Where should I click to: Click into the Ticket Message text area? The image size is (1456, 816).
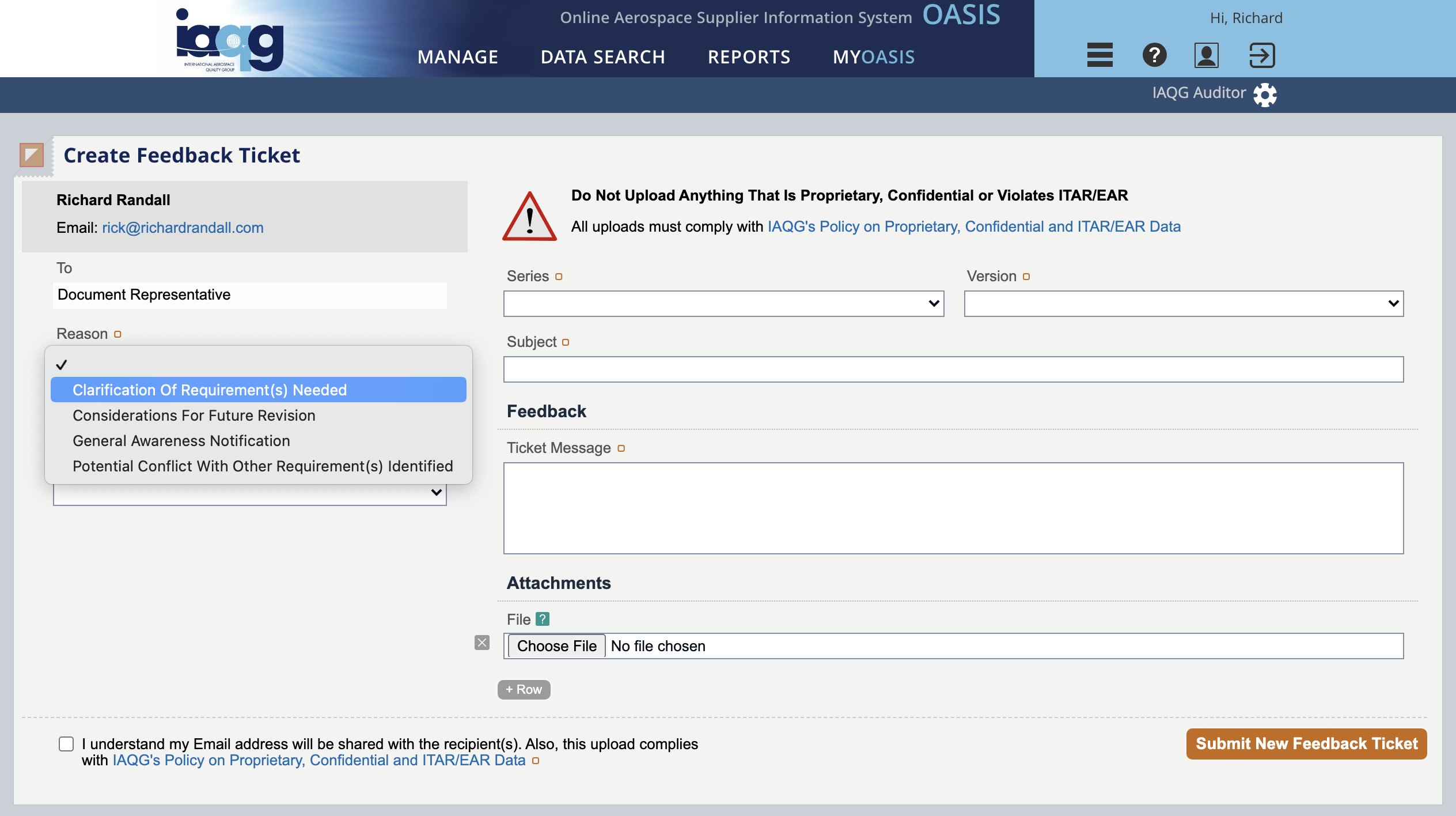tap(953, 508)
